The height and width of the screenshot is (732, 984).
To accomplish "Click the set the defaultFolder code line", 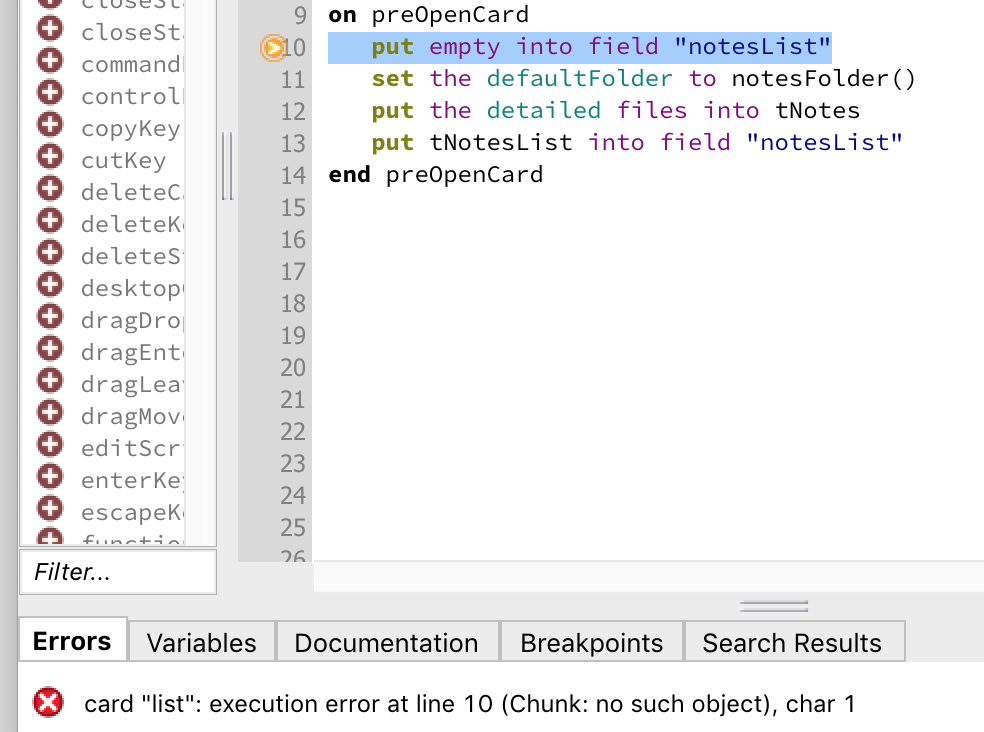I will pyautogui.click(x=644, y=79).
